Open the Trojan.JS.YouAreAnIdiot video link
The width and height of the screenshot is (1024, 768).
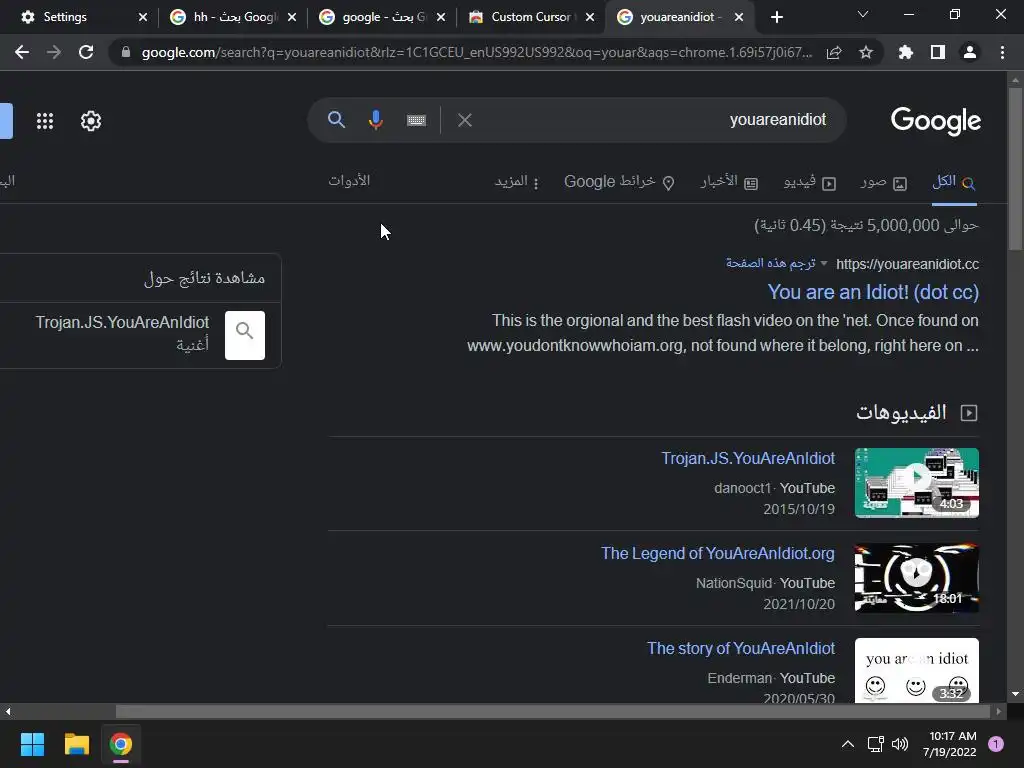[x=748, y=458]
